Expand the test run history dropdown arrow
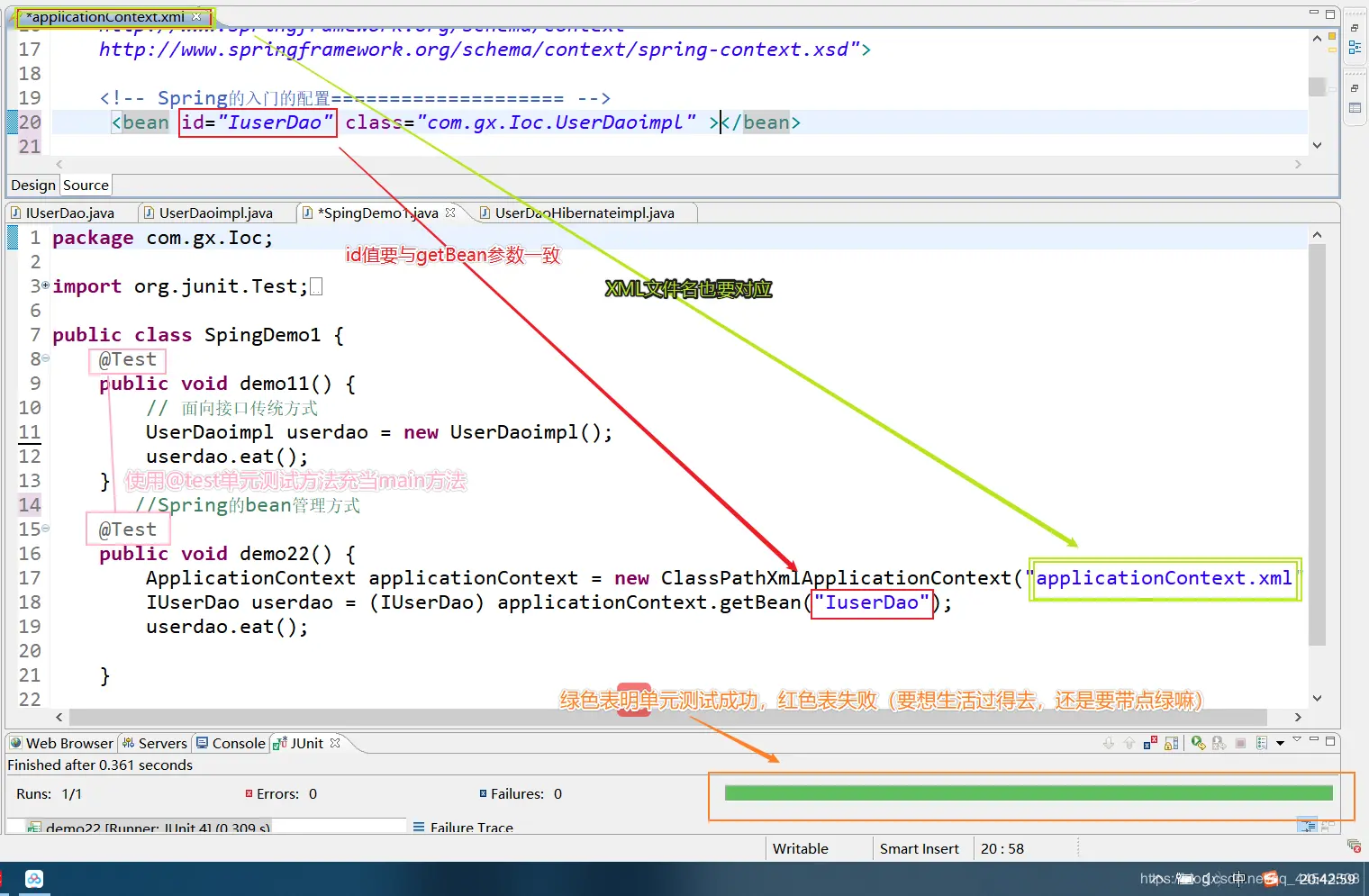Viewport: 1369px width, 896px height. (1280, 744)
